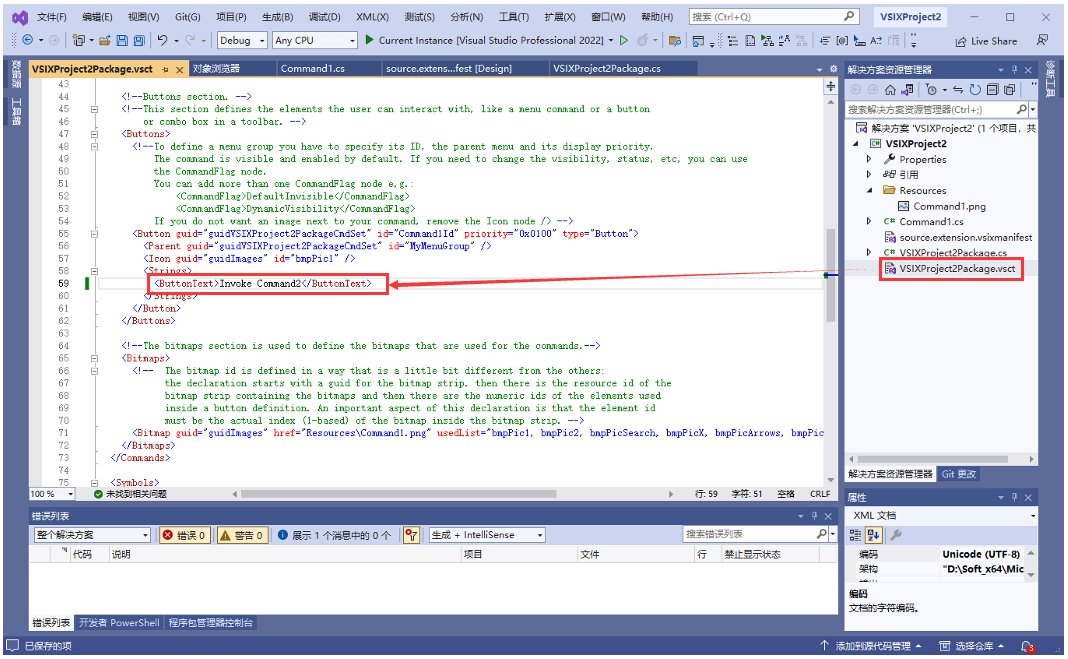Click the New Project icon in the toolbar
The image size is (1068, 659).
point(78,41)
